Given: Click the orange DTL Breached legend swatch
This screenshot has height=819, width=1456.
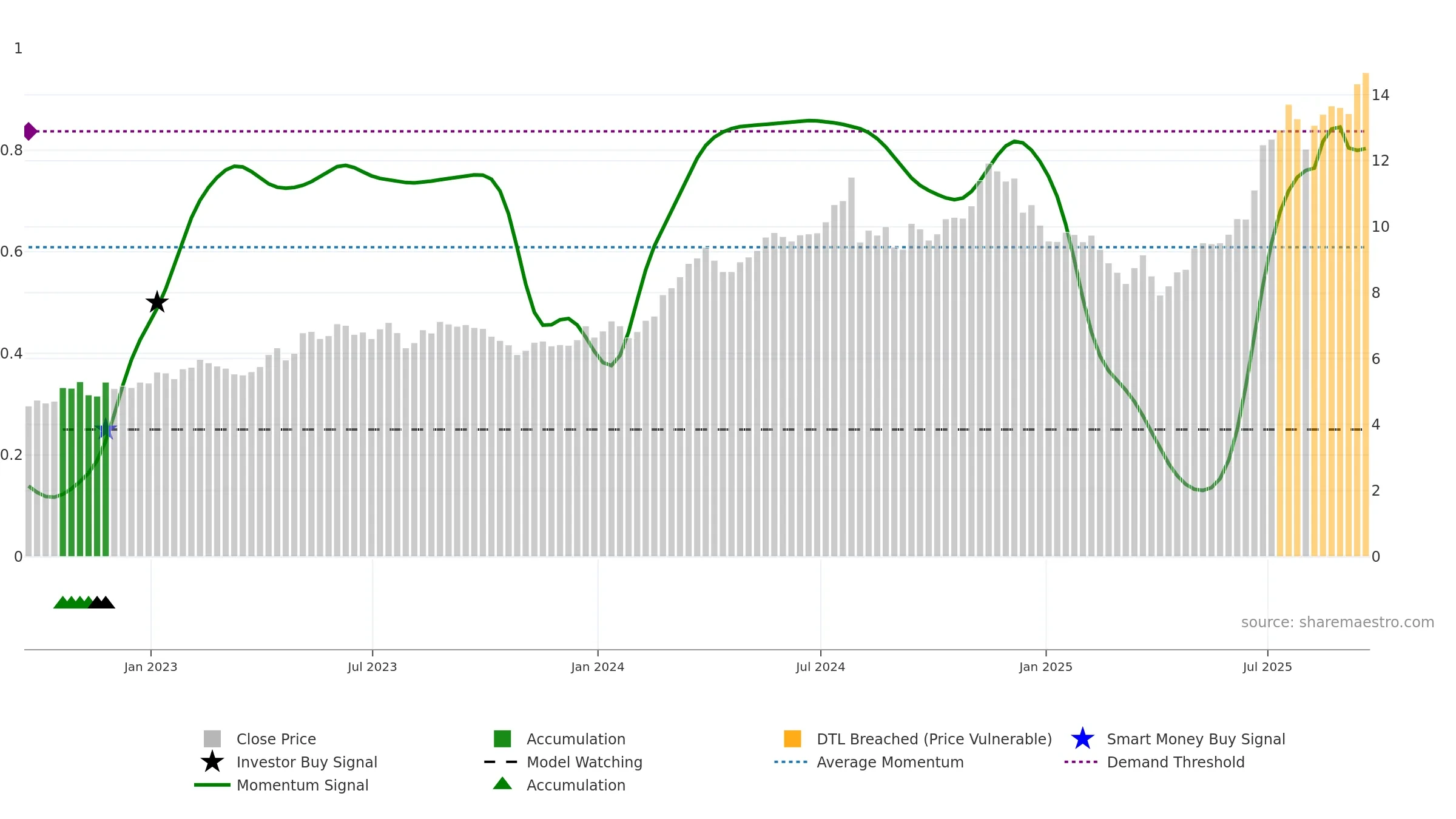Looking at the screenshot, I should click(792, 739).
